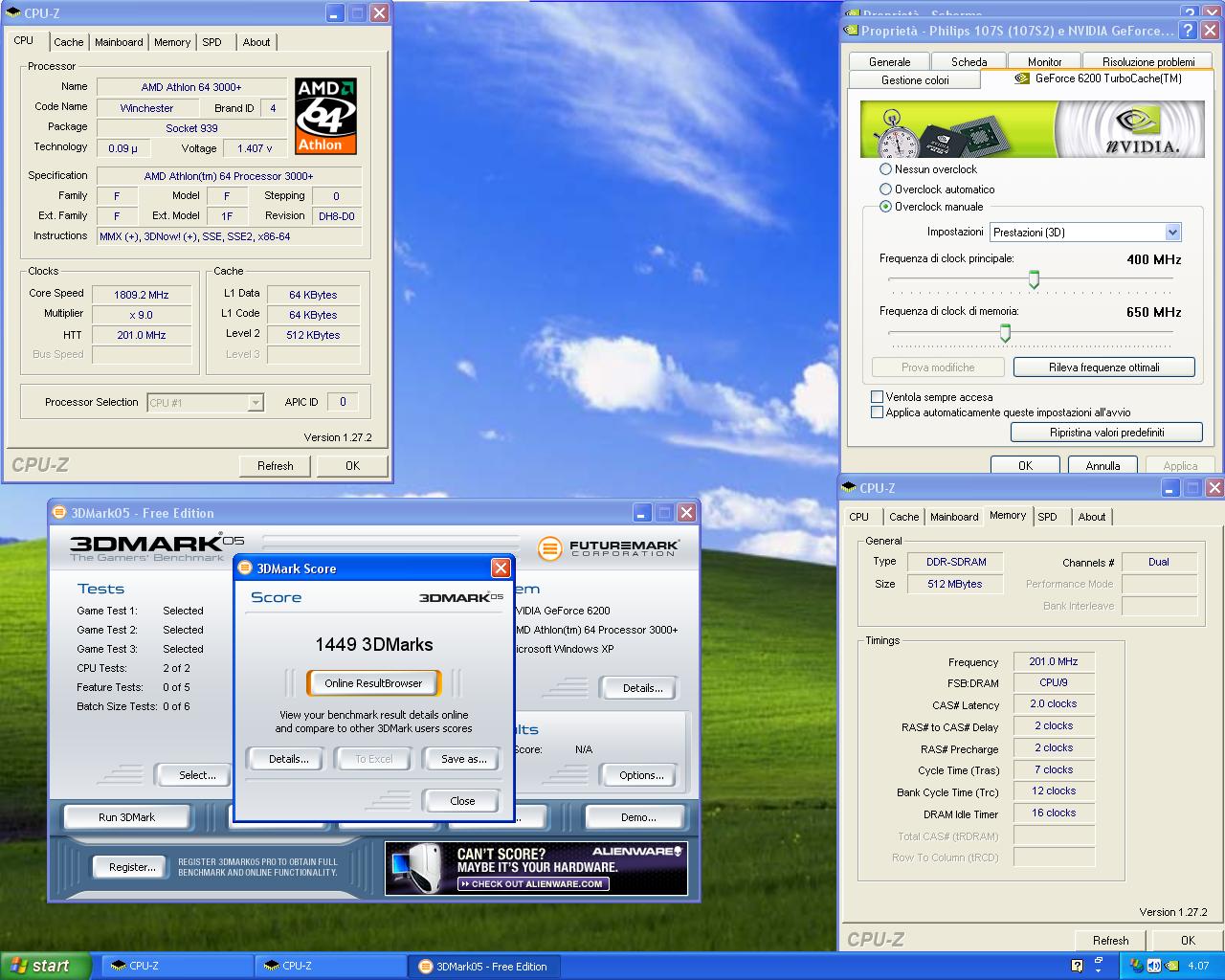Open the About tab in top-left CPU-Z
The image size is (1225, 980).
(x=256, y=42)
